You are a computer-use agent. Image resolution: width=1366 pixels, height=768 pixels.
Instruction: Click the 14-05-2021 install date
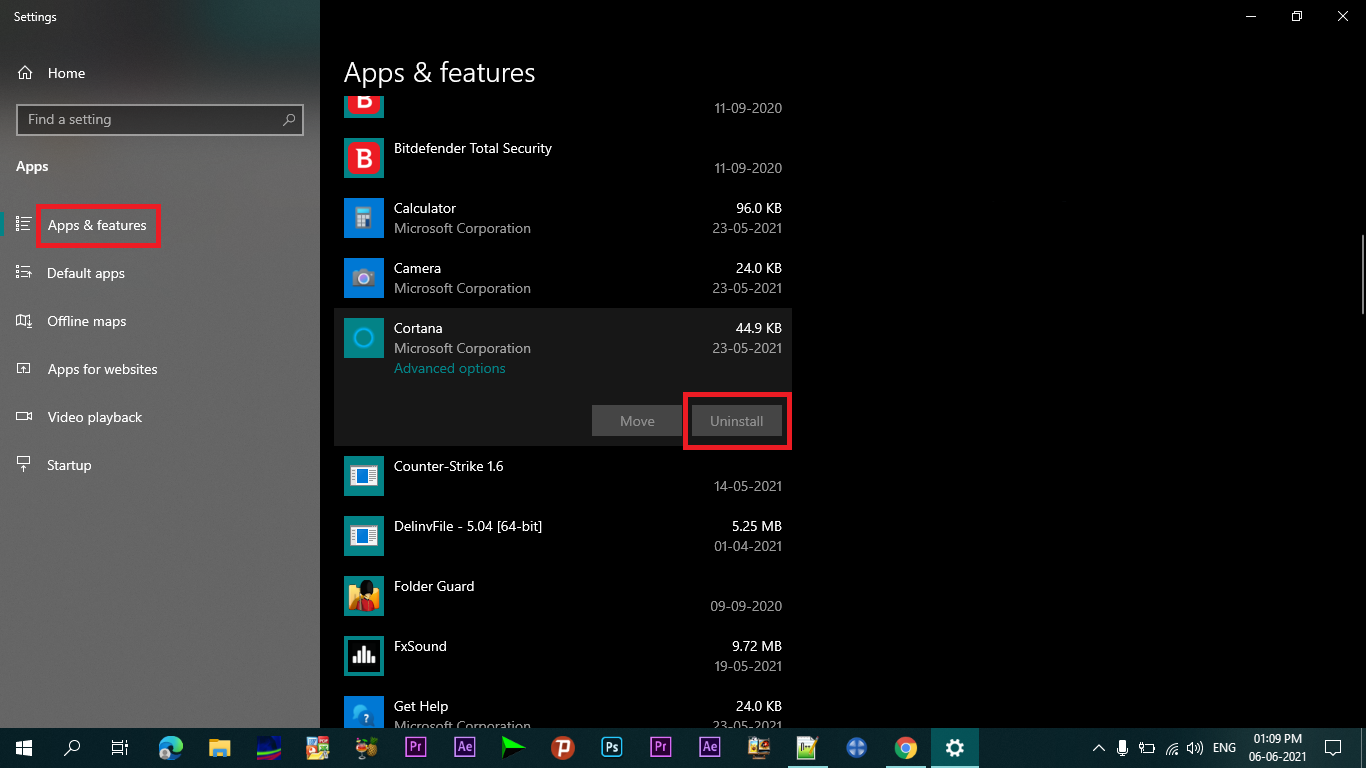tap(748, 486)
